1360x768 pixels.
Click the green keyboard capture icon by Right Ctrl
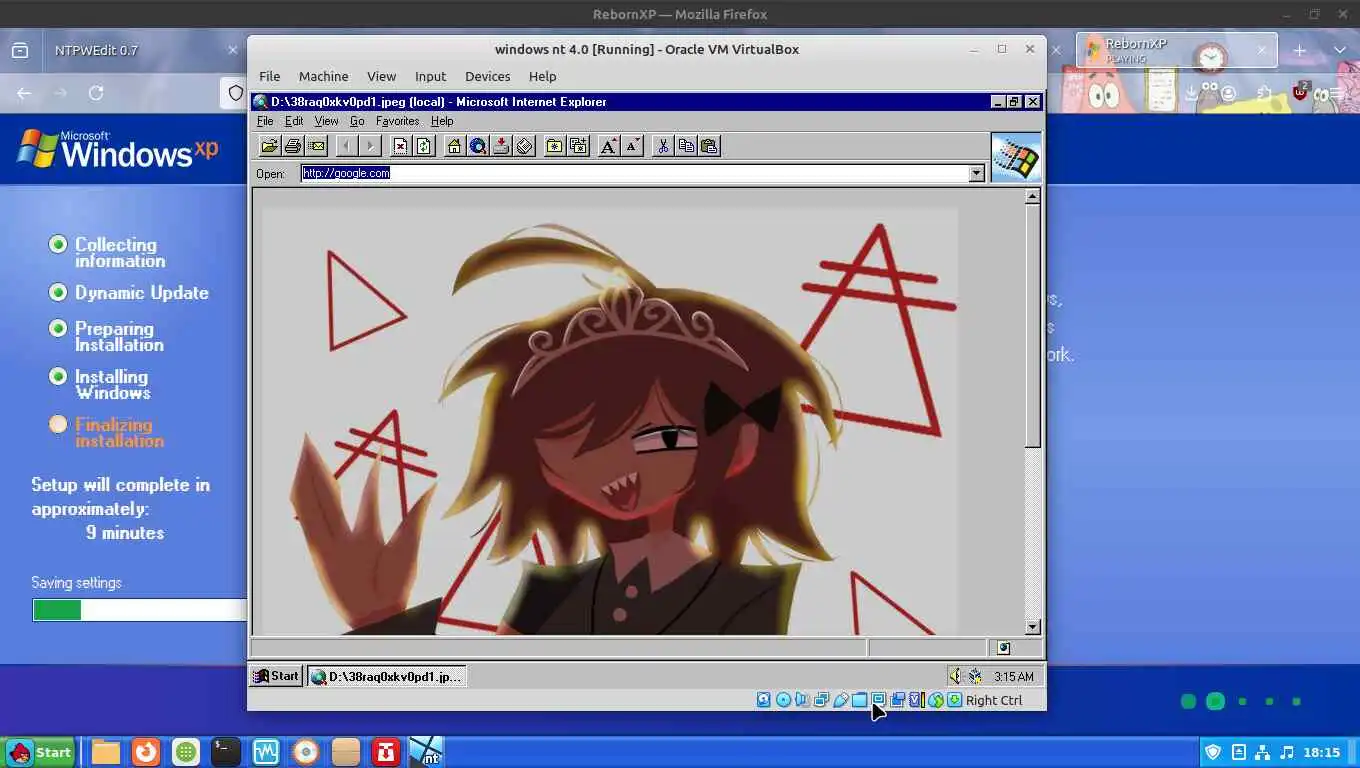point(955,700)
